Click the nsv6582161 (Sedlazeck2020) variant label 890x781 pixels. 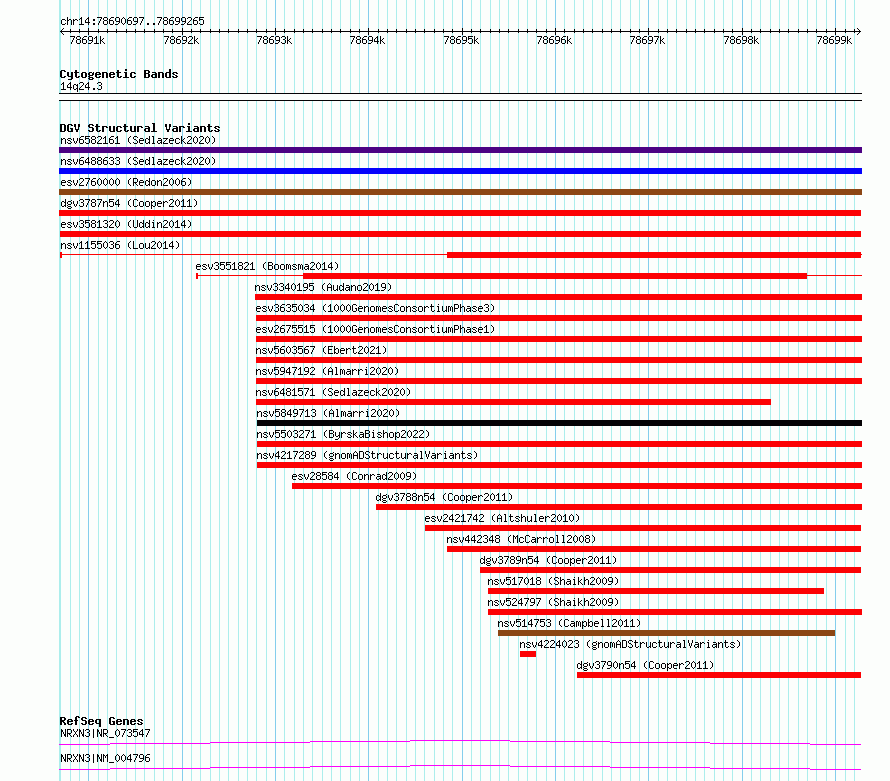(x=138, y=140)
